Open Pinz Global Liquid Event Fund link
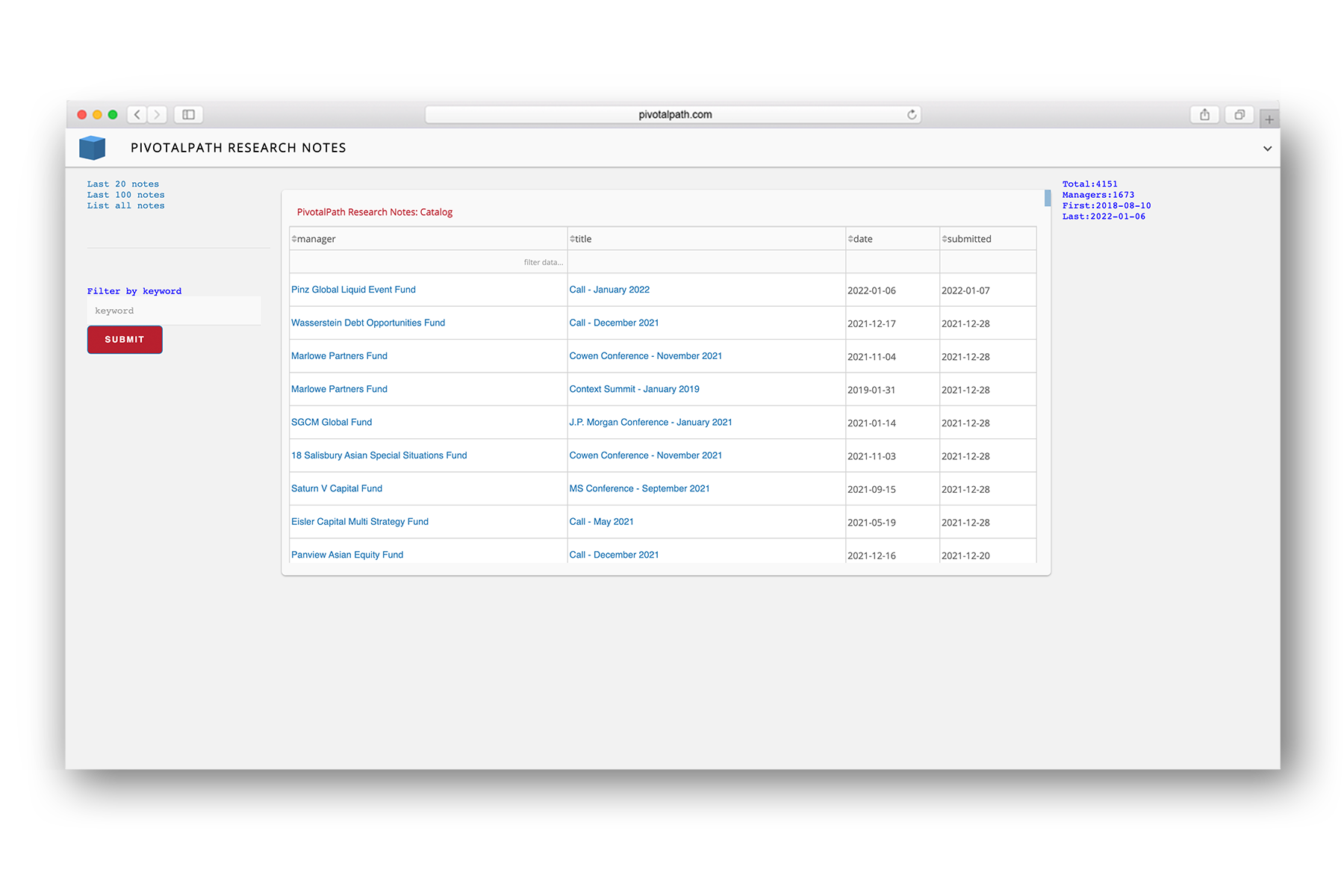This screenshot has width=1344, height=896. click(x=353, y=290)
